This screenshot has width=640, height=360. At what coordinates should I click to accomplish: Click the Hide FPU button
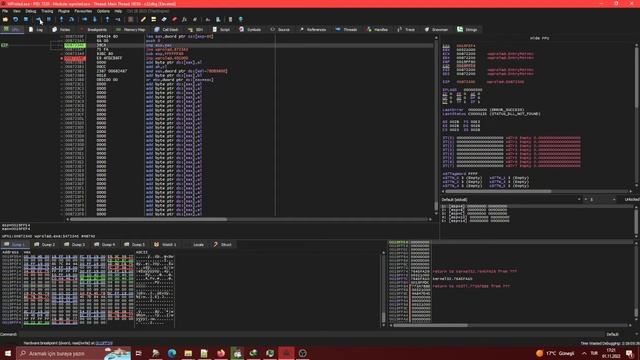pyautogui.click(x=540, y=38)
